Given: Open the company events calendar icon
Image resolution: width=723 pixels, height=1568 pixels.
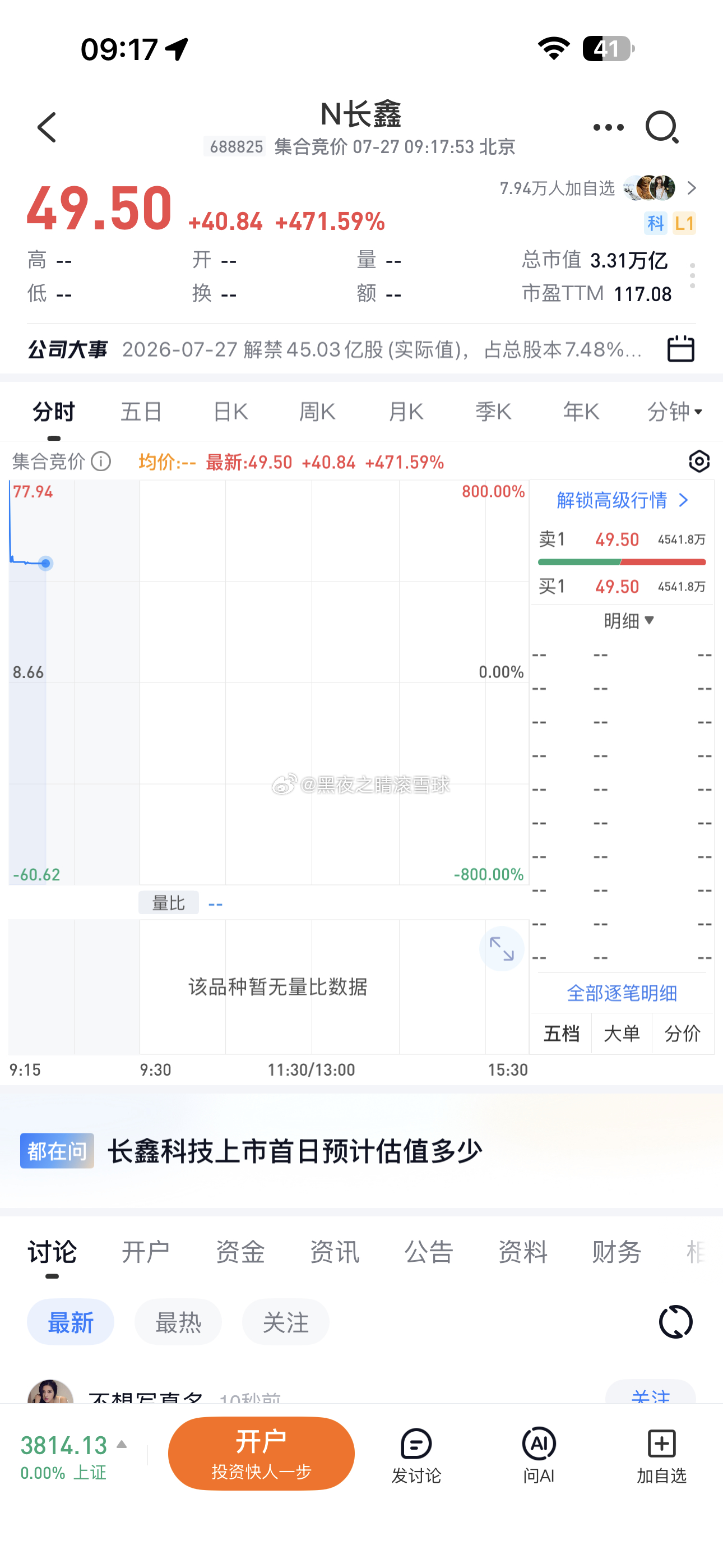Looking at the screenshot, I should tap(680, 349).
